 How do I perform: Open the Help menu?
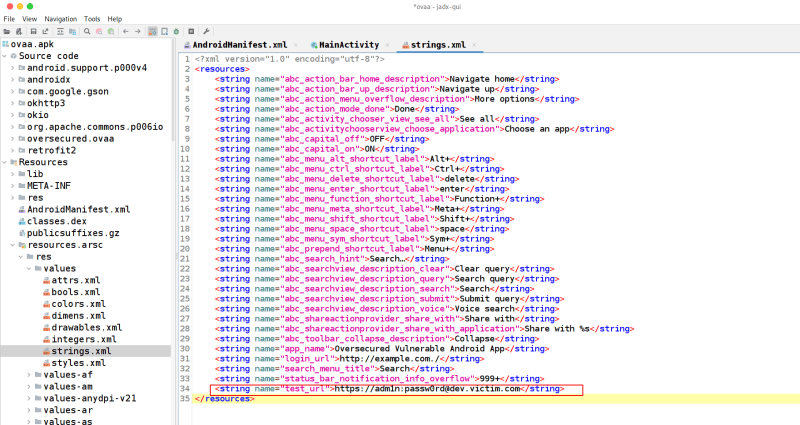pyautogui.click(x=115, y=19)
